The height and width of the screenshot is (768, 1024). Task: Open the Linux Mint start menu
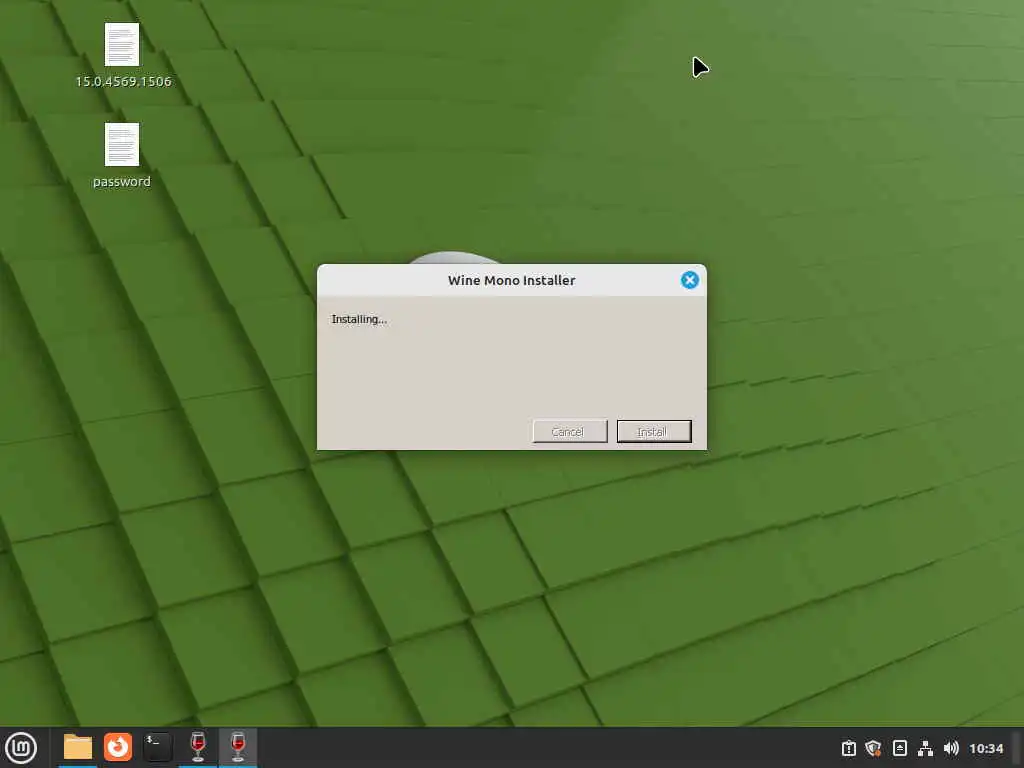click(22, 748)
